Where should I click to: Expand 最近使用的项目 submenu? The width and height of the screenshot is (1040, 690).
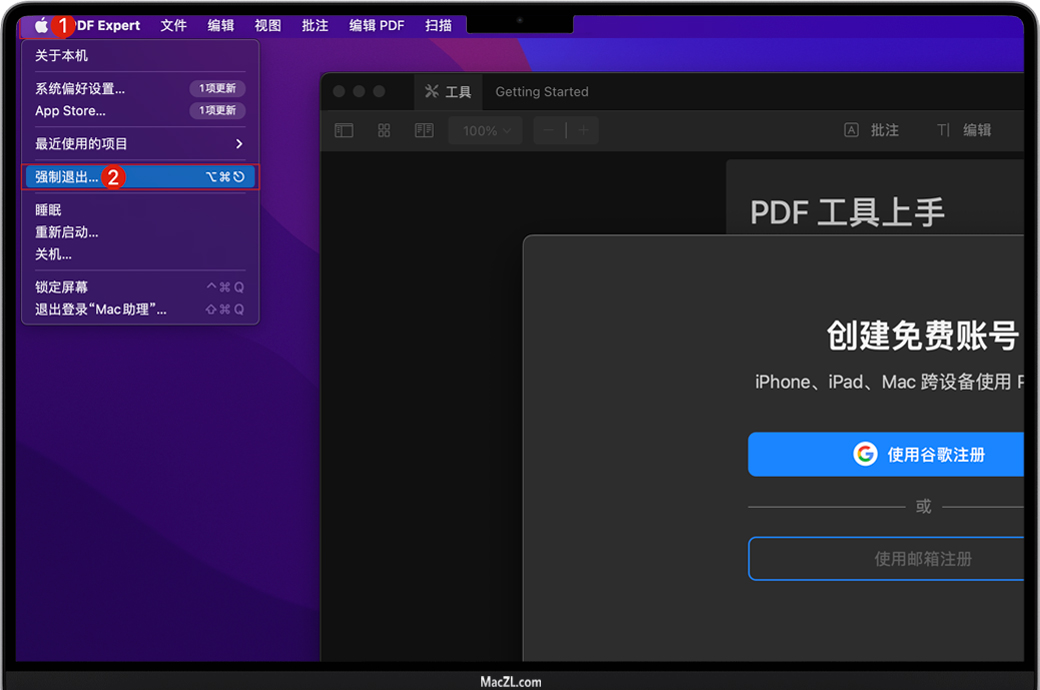(x=139, y=143)
